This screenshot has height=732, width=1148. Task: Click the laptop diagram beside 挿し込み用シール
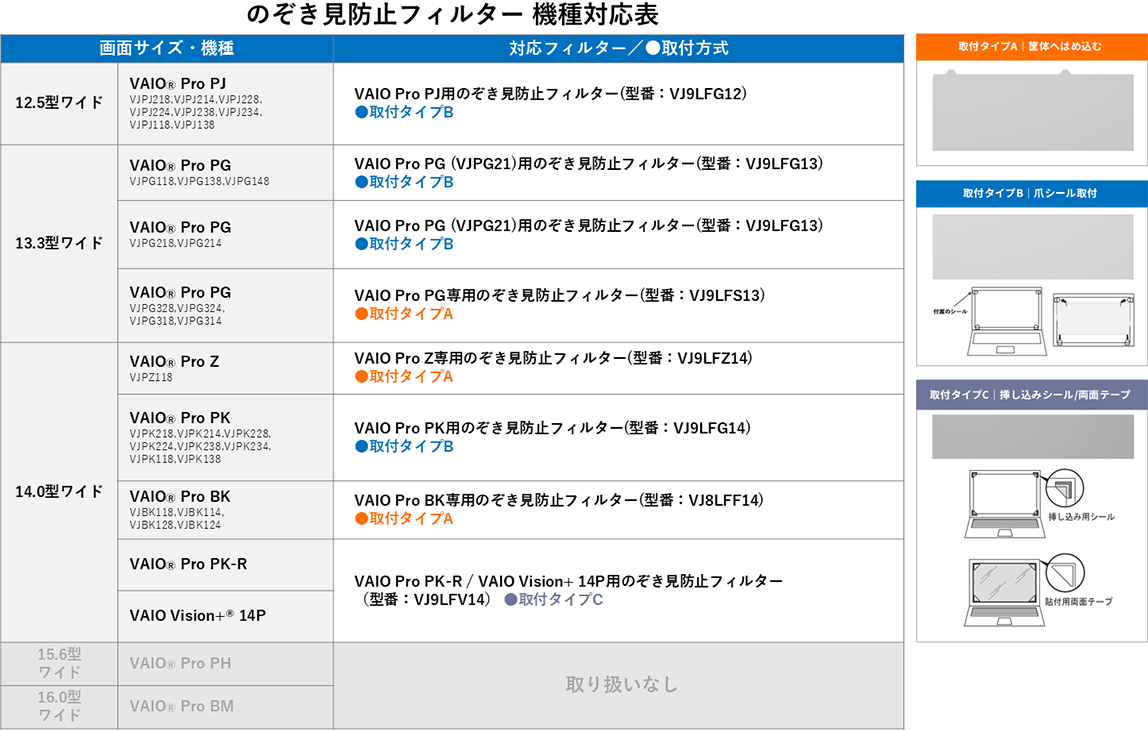click(1006, 504)
